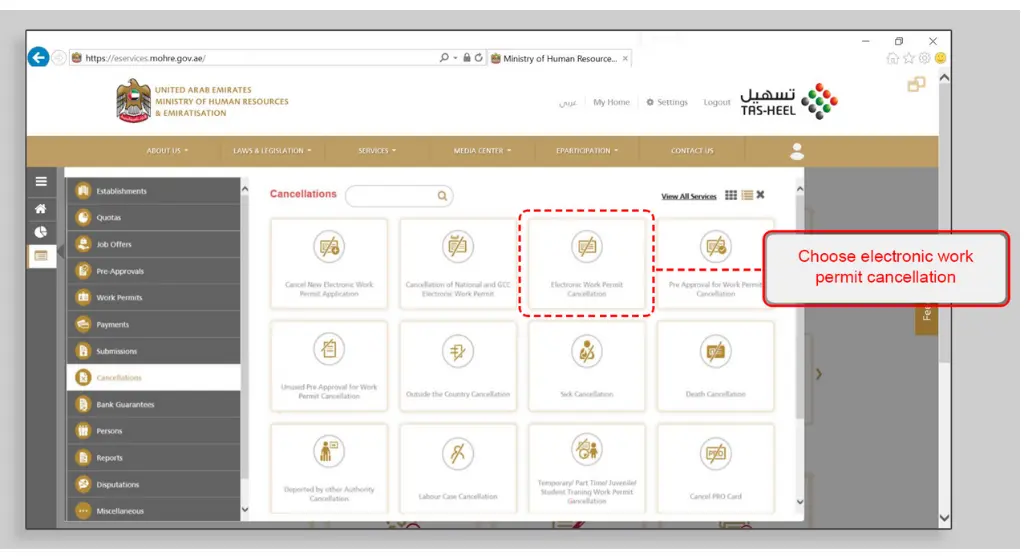The height and width of the screenshot is (558, 1024).
Task: Open Cancellation of National and GCC Electronic Work Permit
Action: [457, 263]
